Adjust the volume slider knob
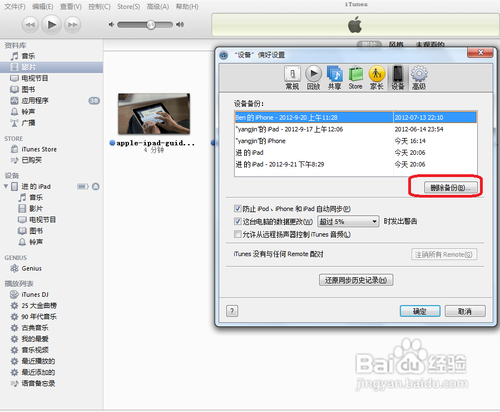500x412 pixels. pyautogui.click(x=151, y=24)
